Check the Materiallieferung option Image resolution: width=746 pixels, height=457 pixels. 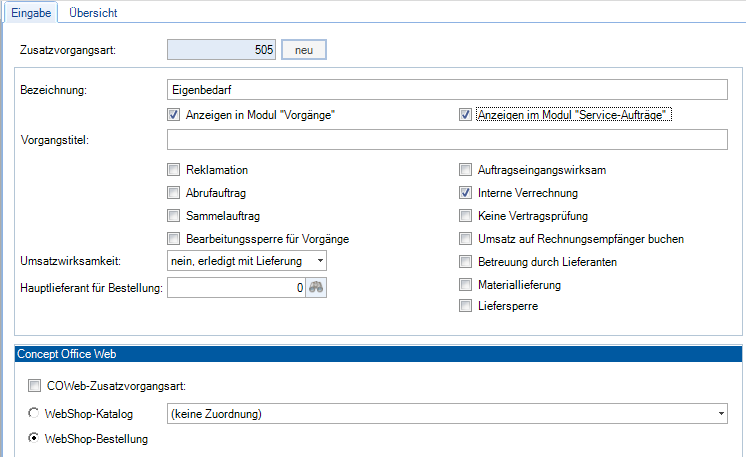click(465, 285)
